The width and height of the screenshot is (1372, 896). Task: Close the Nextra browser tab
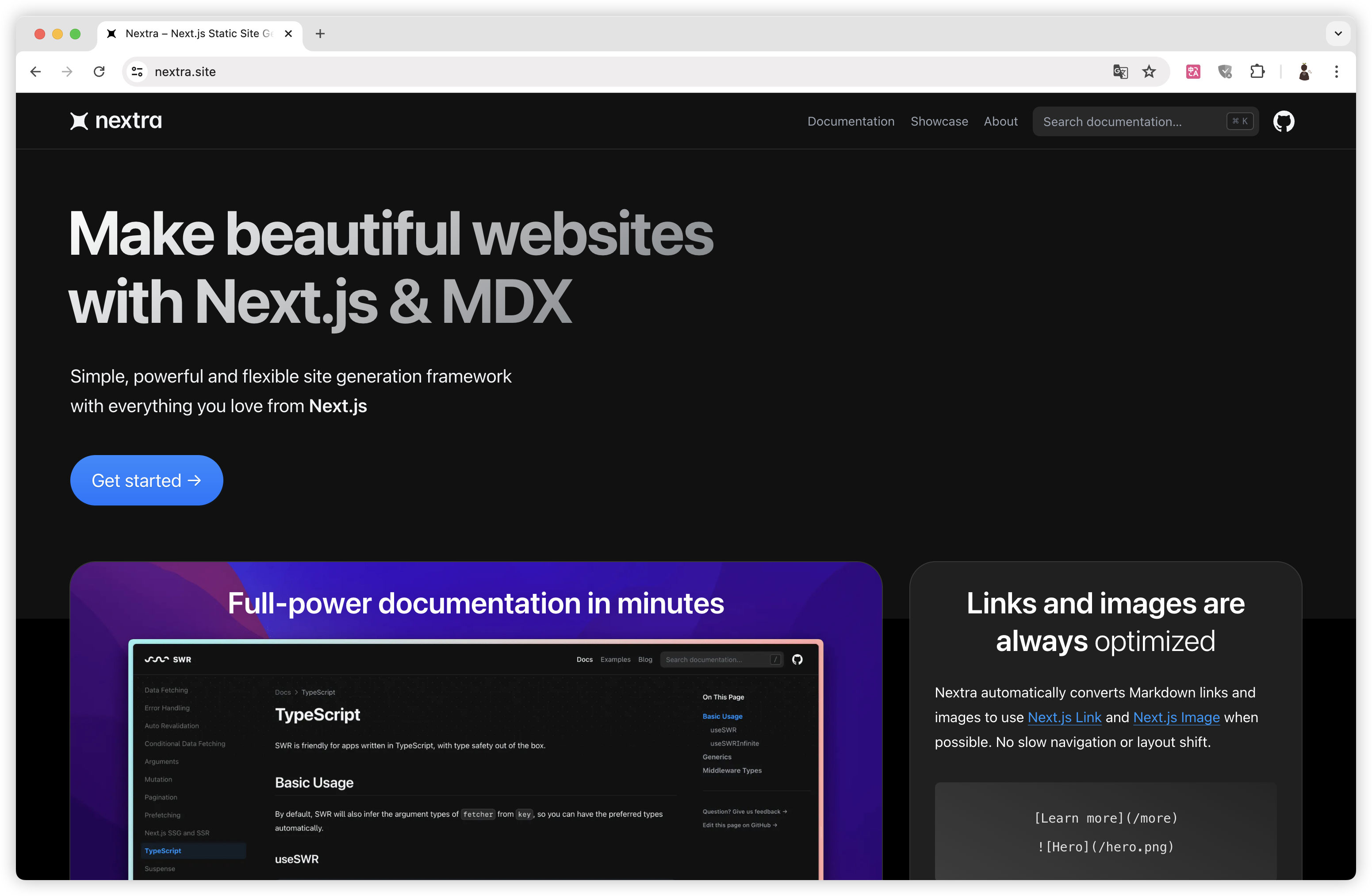coord(288,34)
